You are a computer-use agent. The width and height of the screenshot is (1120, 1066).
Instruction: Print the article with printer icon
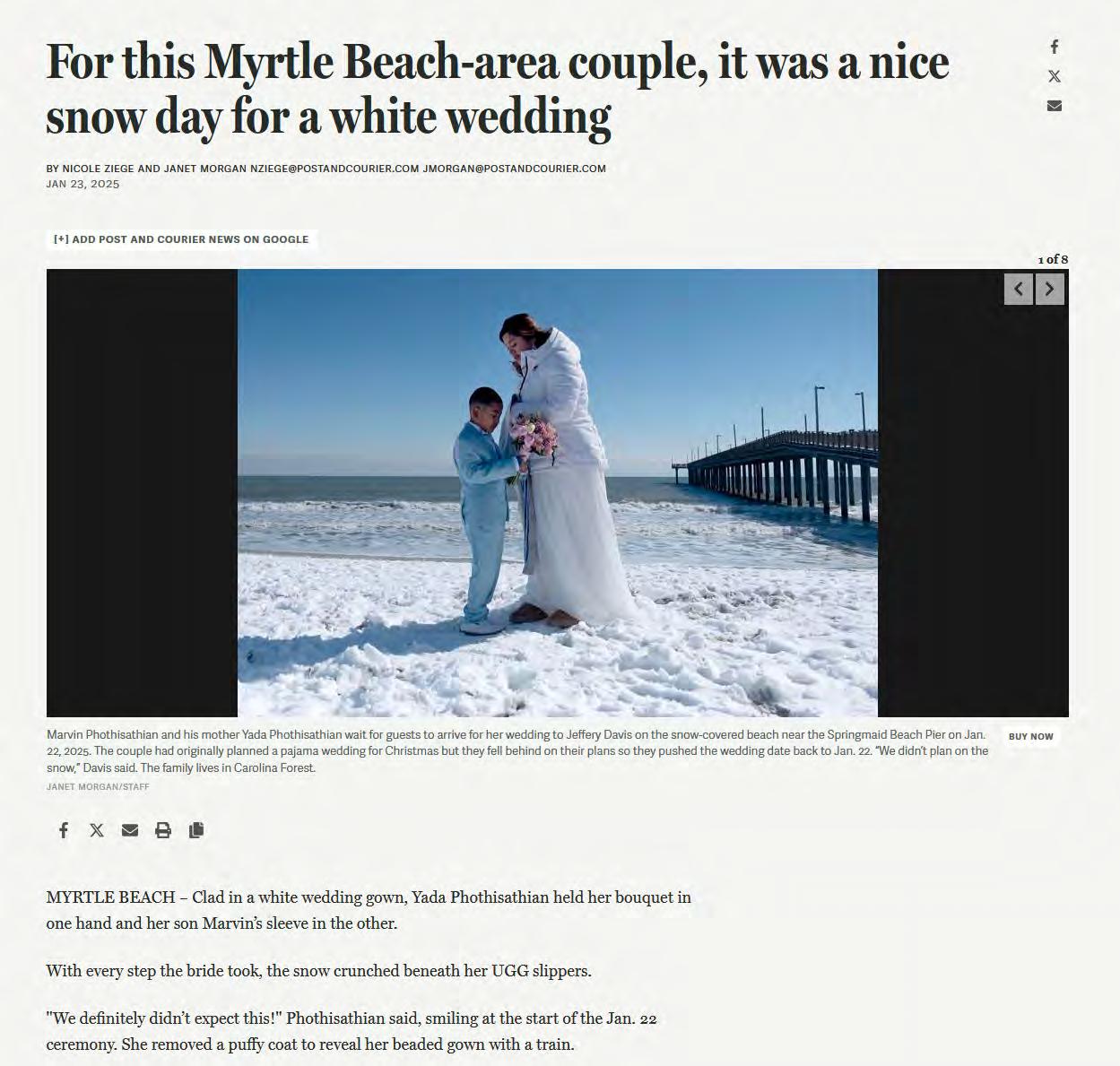click(163, 830)
